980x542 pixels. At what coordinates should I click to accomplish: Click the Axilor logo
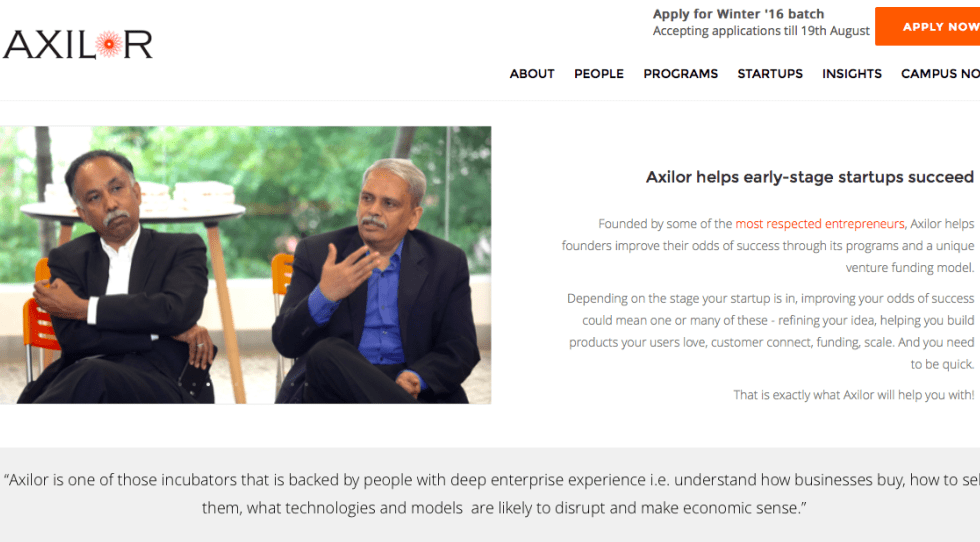[x=77, y=44]
